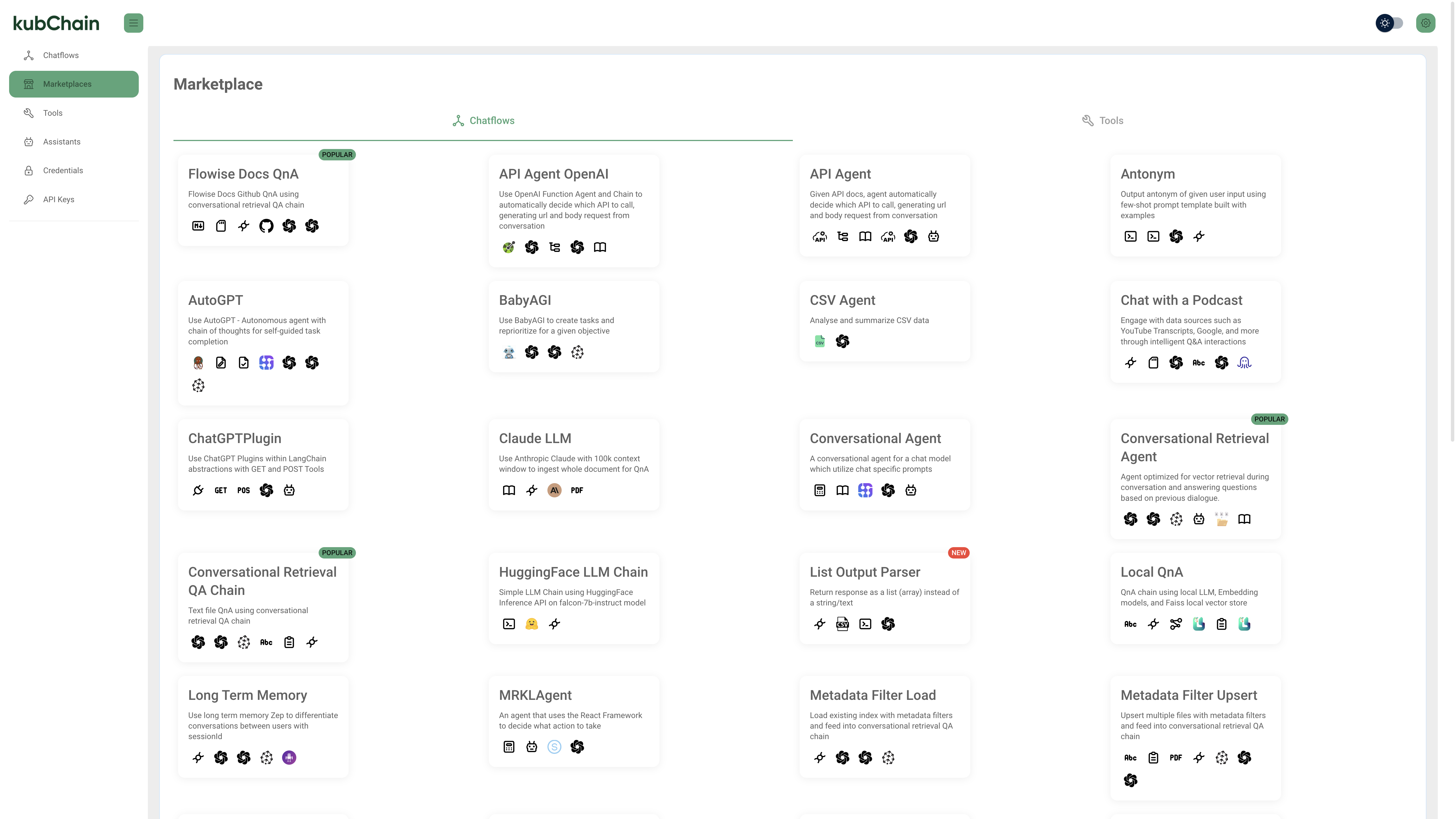Click the BabyAGI robot icon

pyautogui.click(x=509, y=352)
